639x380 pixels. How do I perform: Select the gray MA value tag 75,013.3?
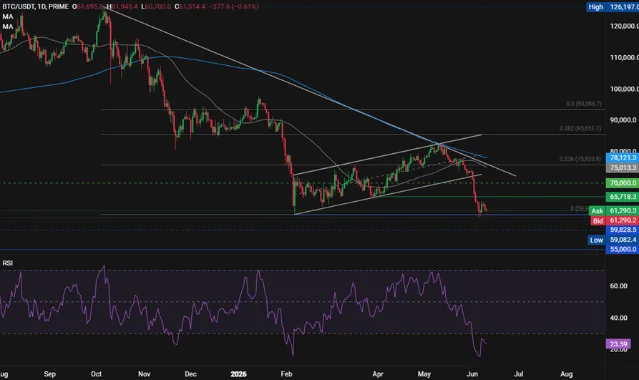(x=623, y=167)
